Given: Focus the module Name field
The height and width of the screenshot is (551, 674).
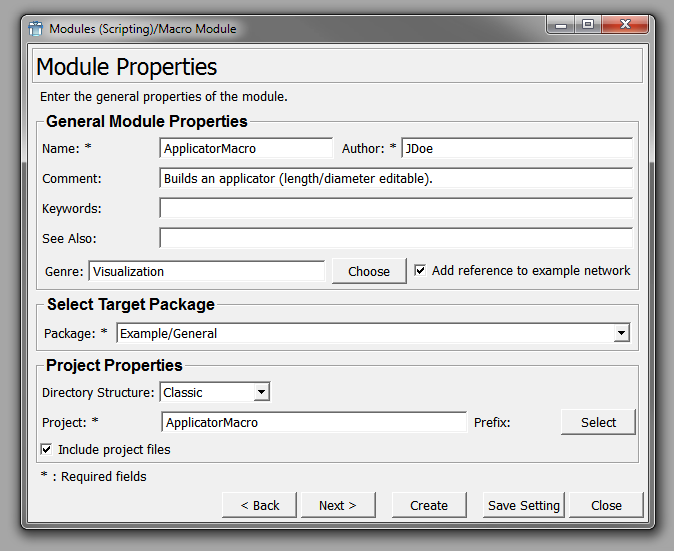Looking at the screenshot, I should pyautogui.click(x=245, y=148).
